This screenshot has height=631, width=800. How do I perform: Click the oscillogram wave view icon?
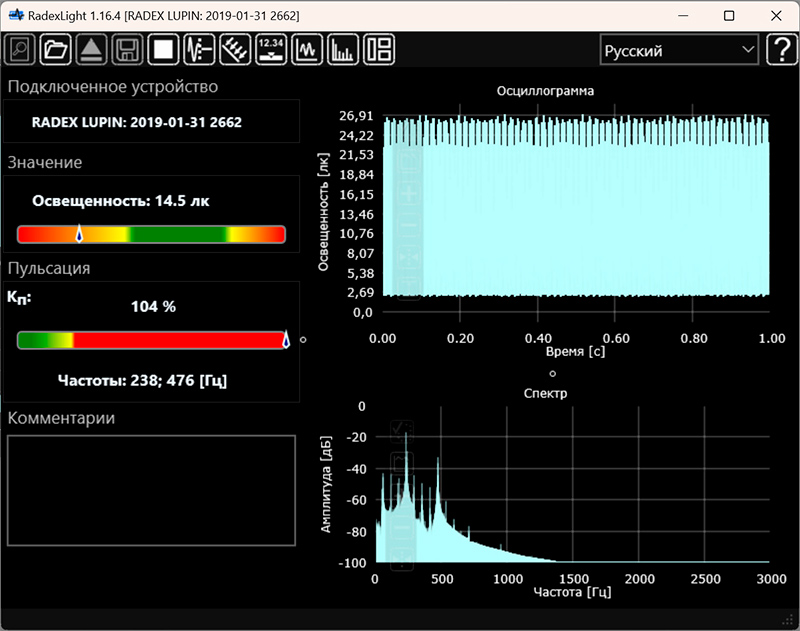tap(307, 49)
